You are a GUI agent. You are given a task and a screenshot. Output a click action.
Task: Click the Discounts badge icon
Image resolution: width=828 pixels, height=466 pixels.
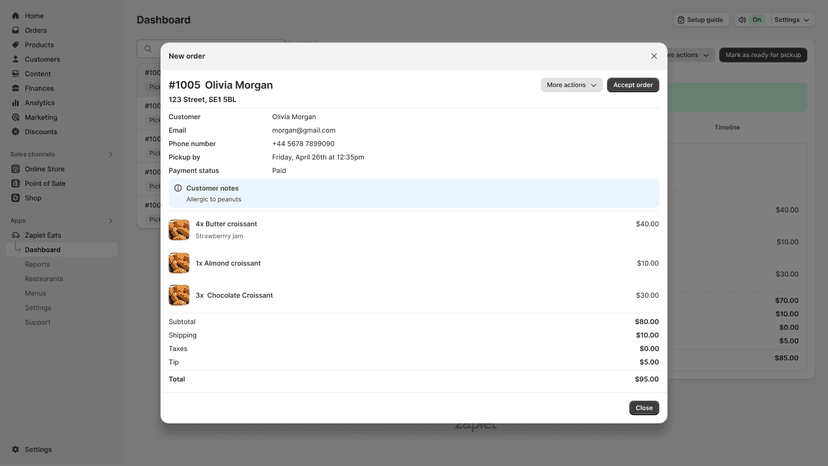[x=15, y=132]
